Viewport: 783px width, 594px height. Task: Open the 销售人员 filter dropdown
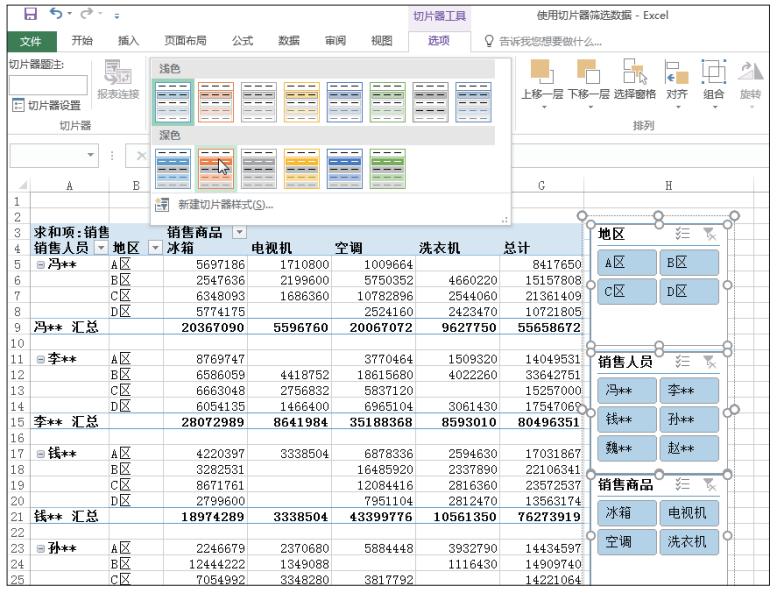pyautogui.click(x=101, y=248)
